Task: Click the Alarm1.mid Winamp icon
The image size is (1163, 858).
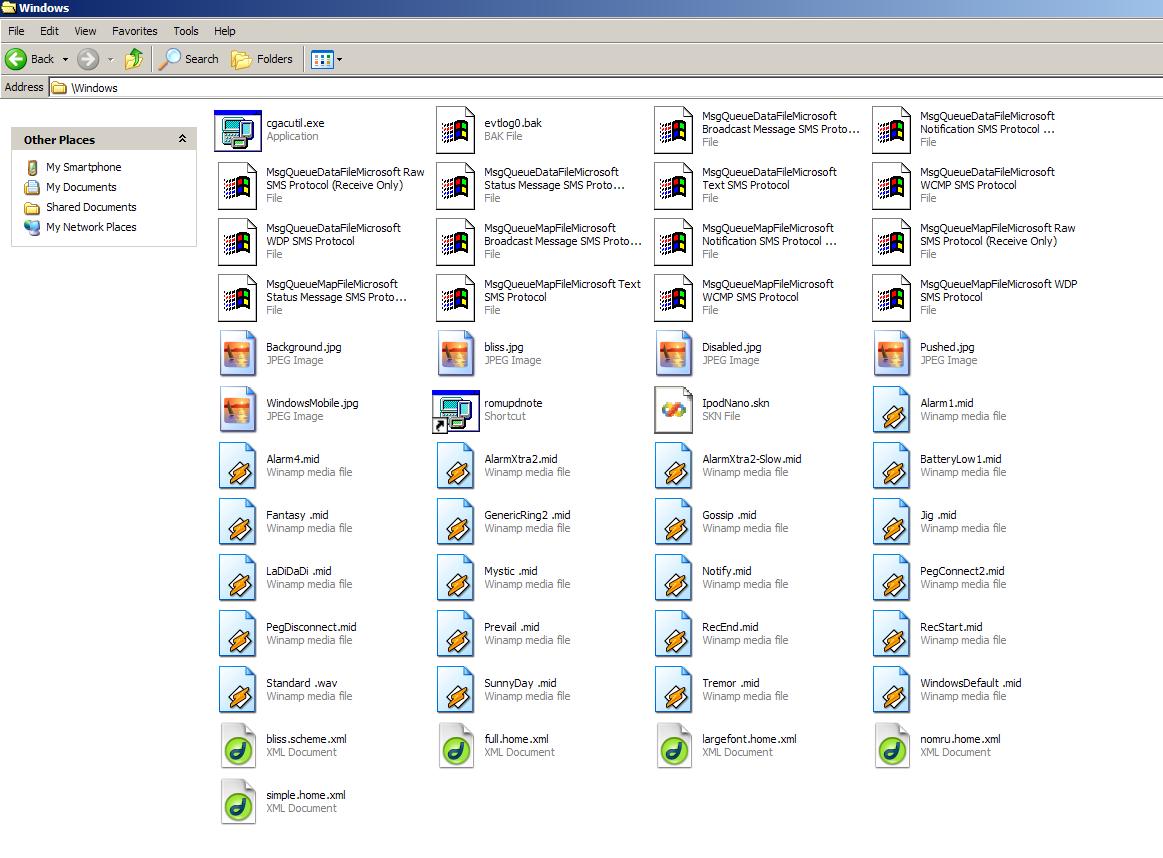Action: click(892, 410)
